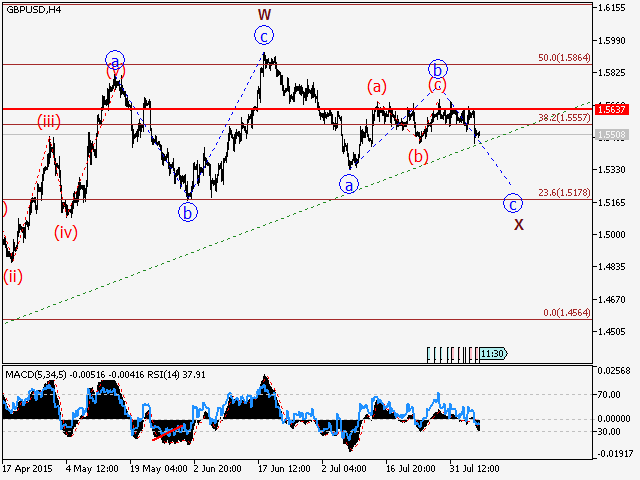
Task: Click the 0.00000 MACD zero level label
Action: click(x=614, y=419)
